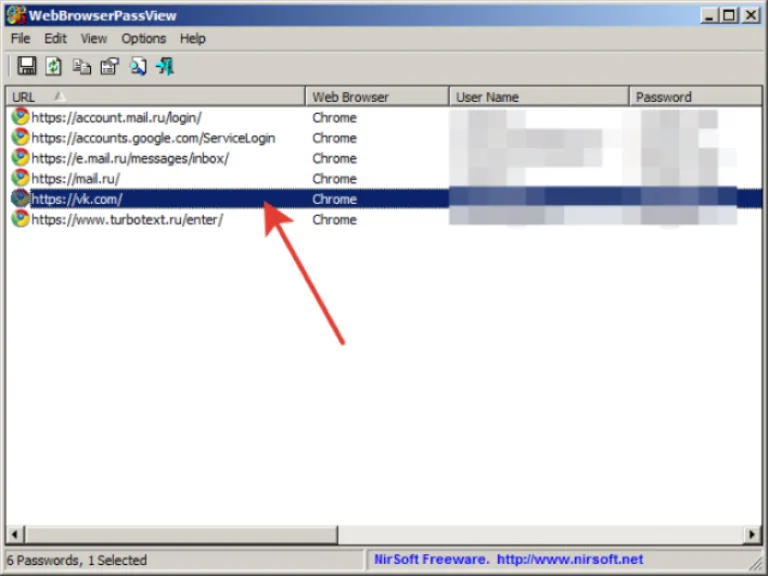Select the https://mail.ru/ entry
768x576 pixels.
(x=75, y=179)
